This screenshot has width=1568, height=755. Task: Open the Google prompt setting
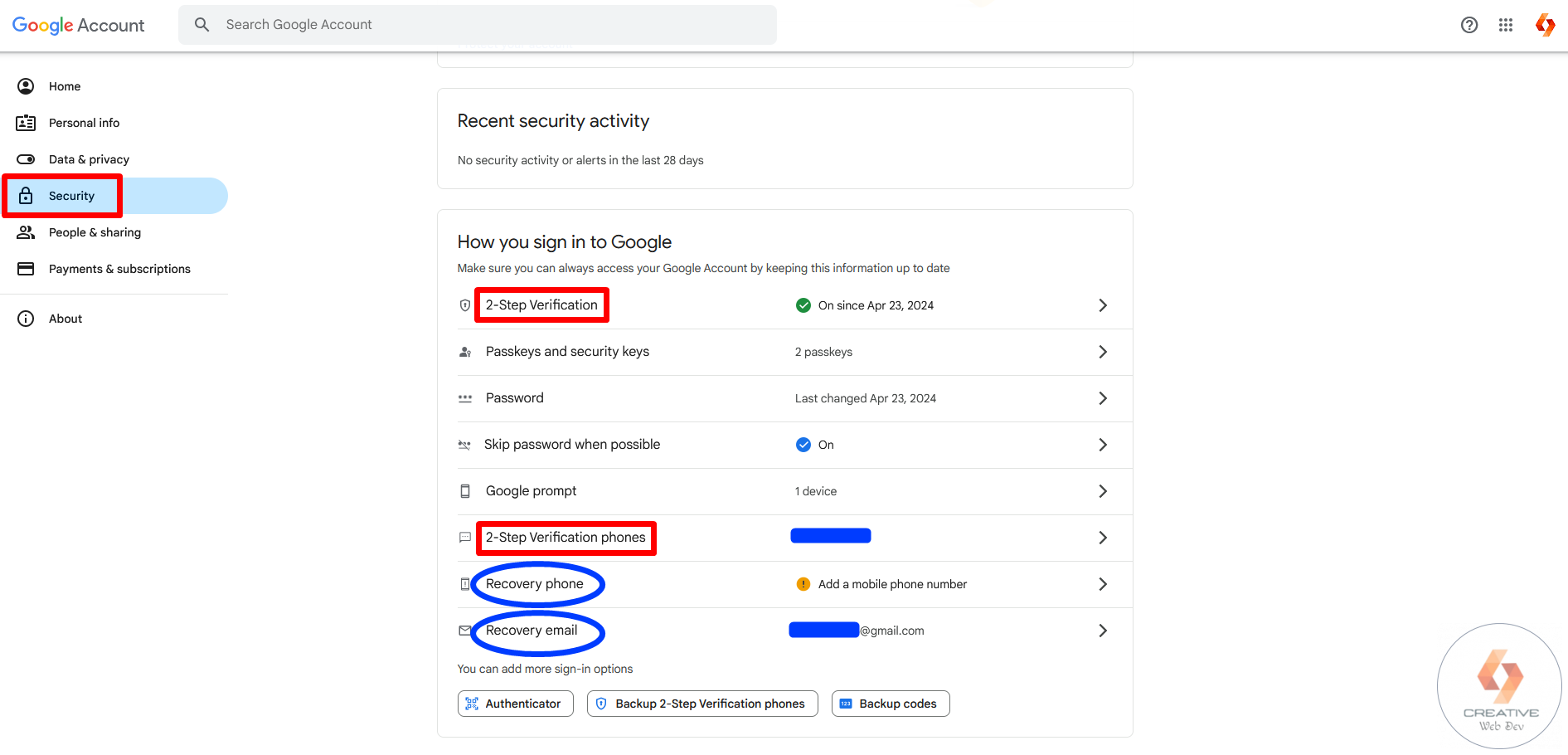(531, 491)
